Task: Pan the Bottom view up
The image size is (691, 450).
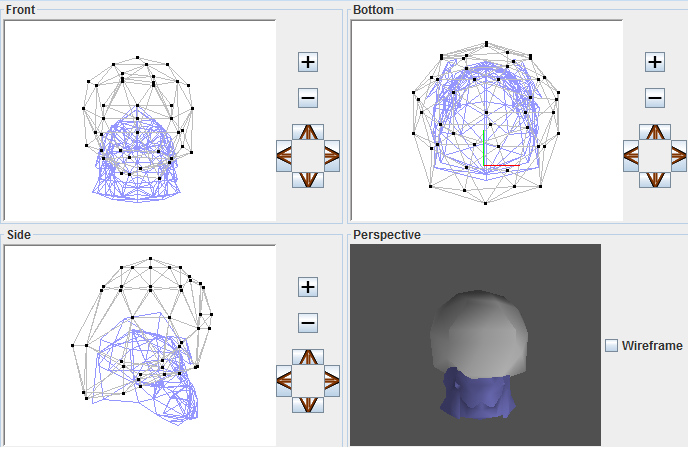Action: click(655, 132)
